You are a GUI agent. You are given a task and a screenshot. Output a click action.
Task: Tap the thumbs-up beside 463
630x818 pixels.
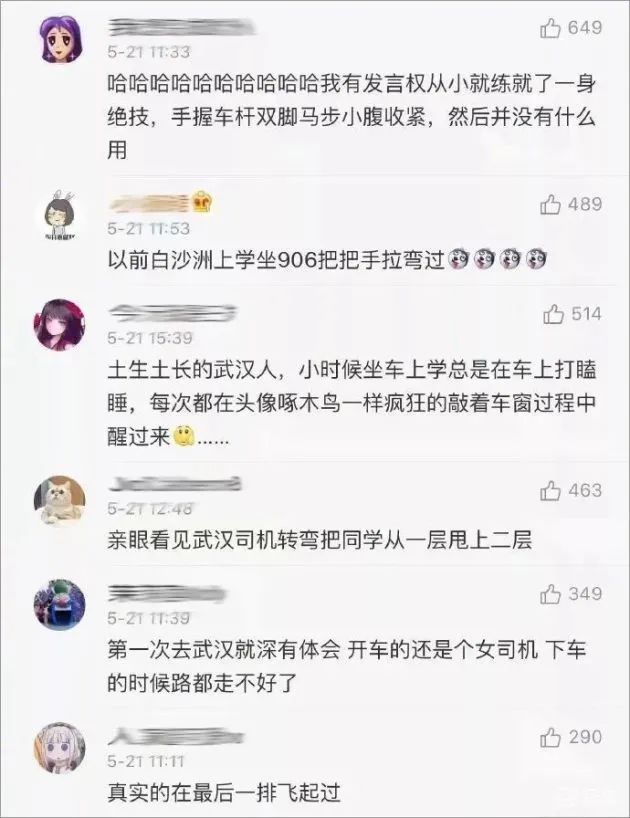point(550,491)
